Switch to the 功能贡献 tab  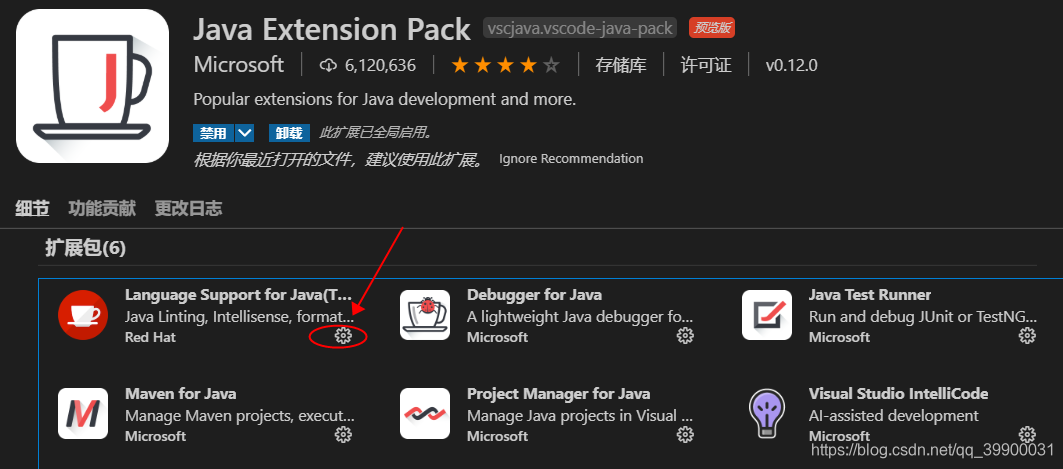click(102, 208)
